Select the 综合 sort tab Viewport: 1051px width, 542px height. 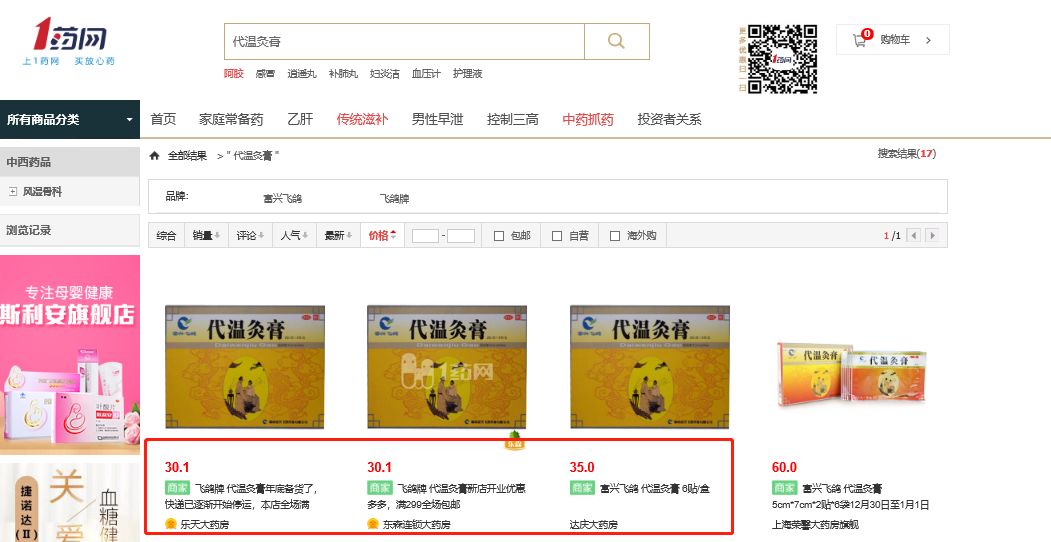click(166, 235)
